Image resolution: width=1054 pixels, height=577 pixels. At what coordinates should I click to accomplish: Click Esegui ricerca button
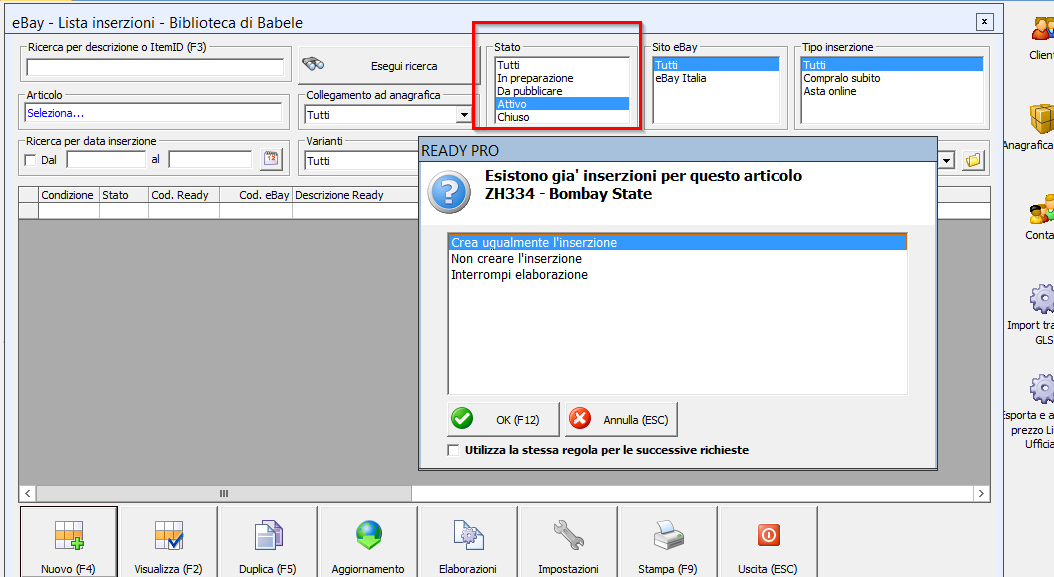(387, 65)
